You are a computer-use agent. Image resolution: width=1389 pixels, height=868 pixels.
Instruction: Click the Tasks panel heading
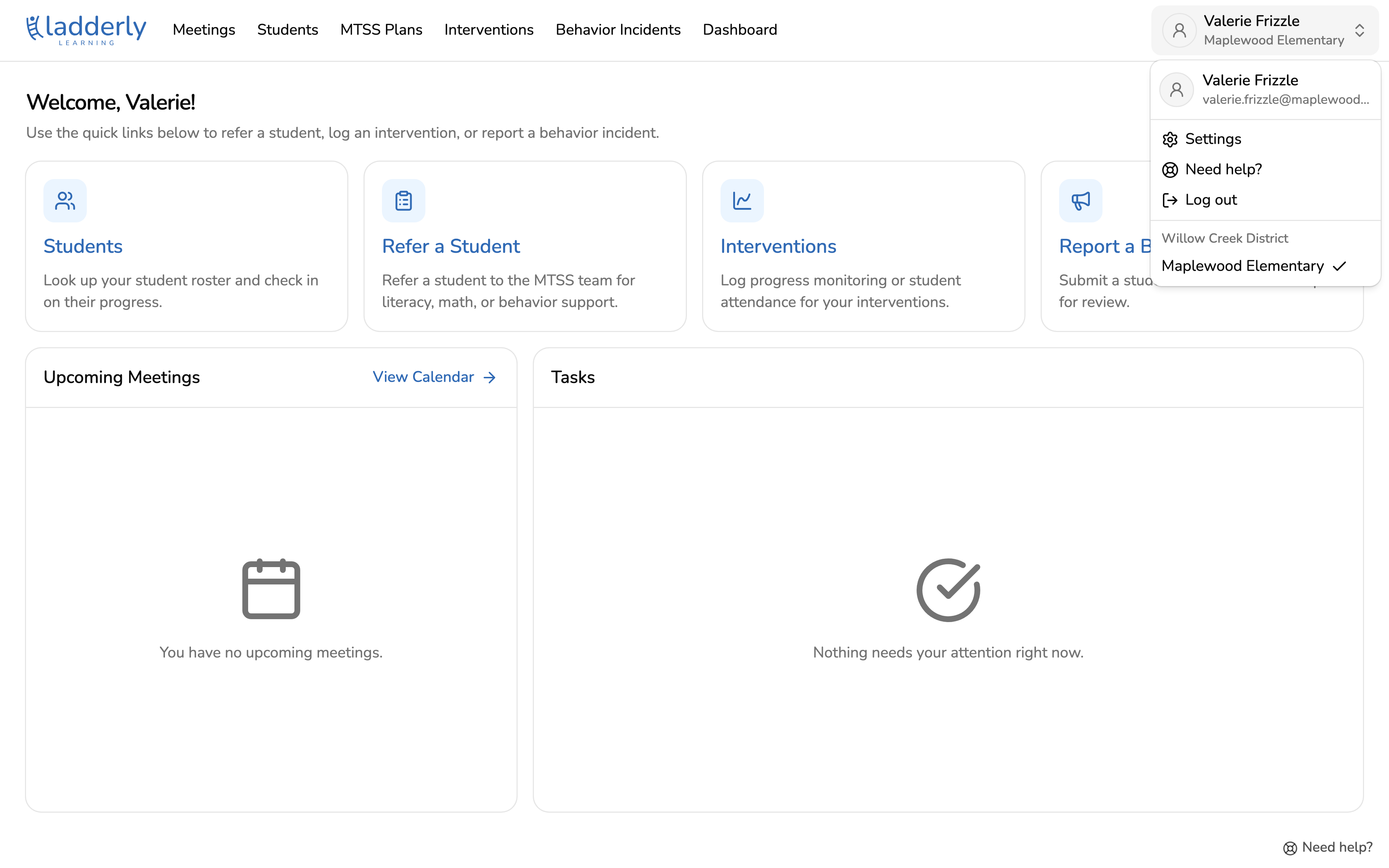(x=573, y=377)
